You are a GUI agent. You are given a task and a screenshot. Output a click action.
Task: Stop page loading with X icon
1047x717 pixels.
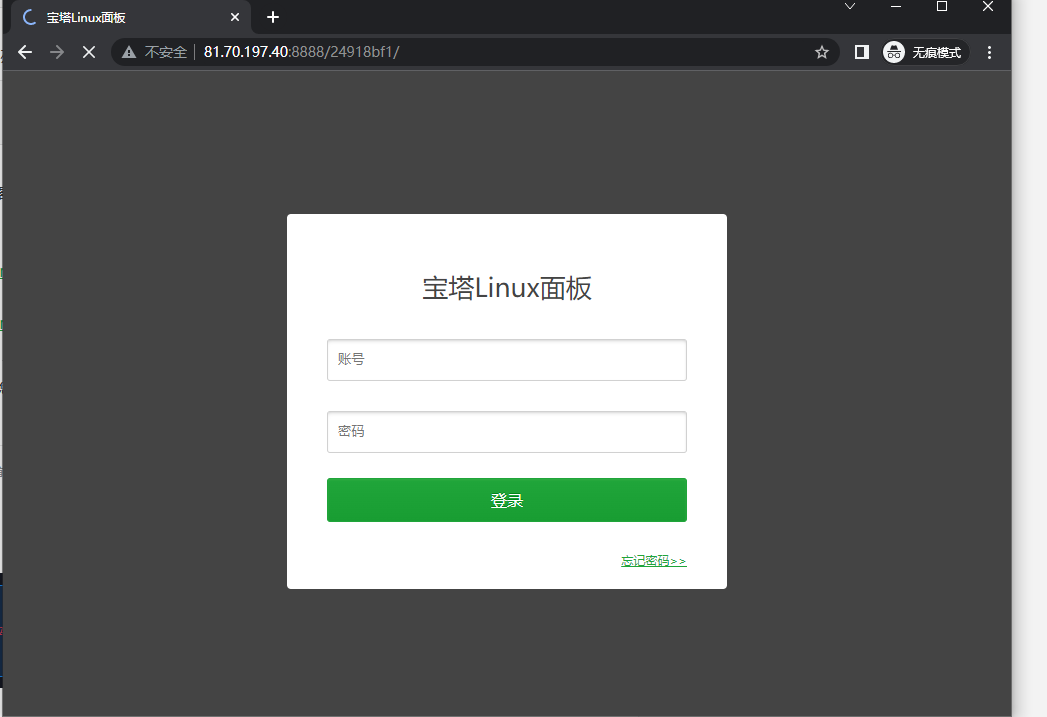point(89,52)
